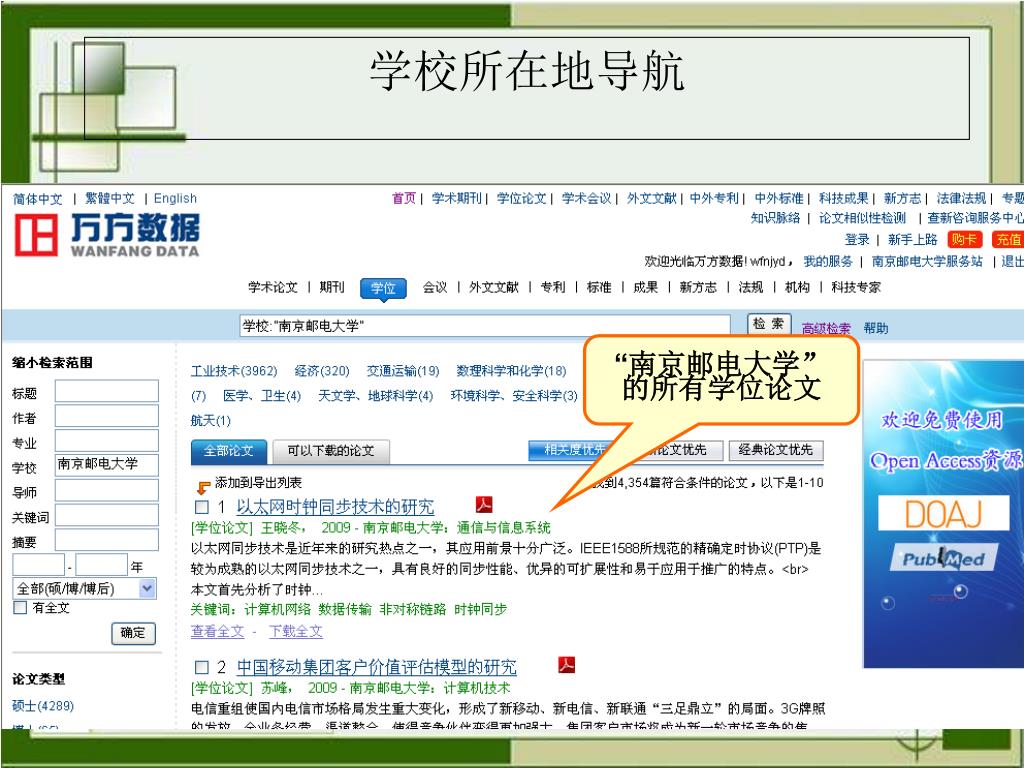The width and height of the screenshot is (1024, 768).
Task: Click the PubMed banner logo
Action: [x=943, y=558]
